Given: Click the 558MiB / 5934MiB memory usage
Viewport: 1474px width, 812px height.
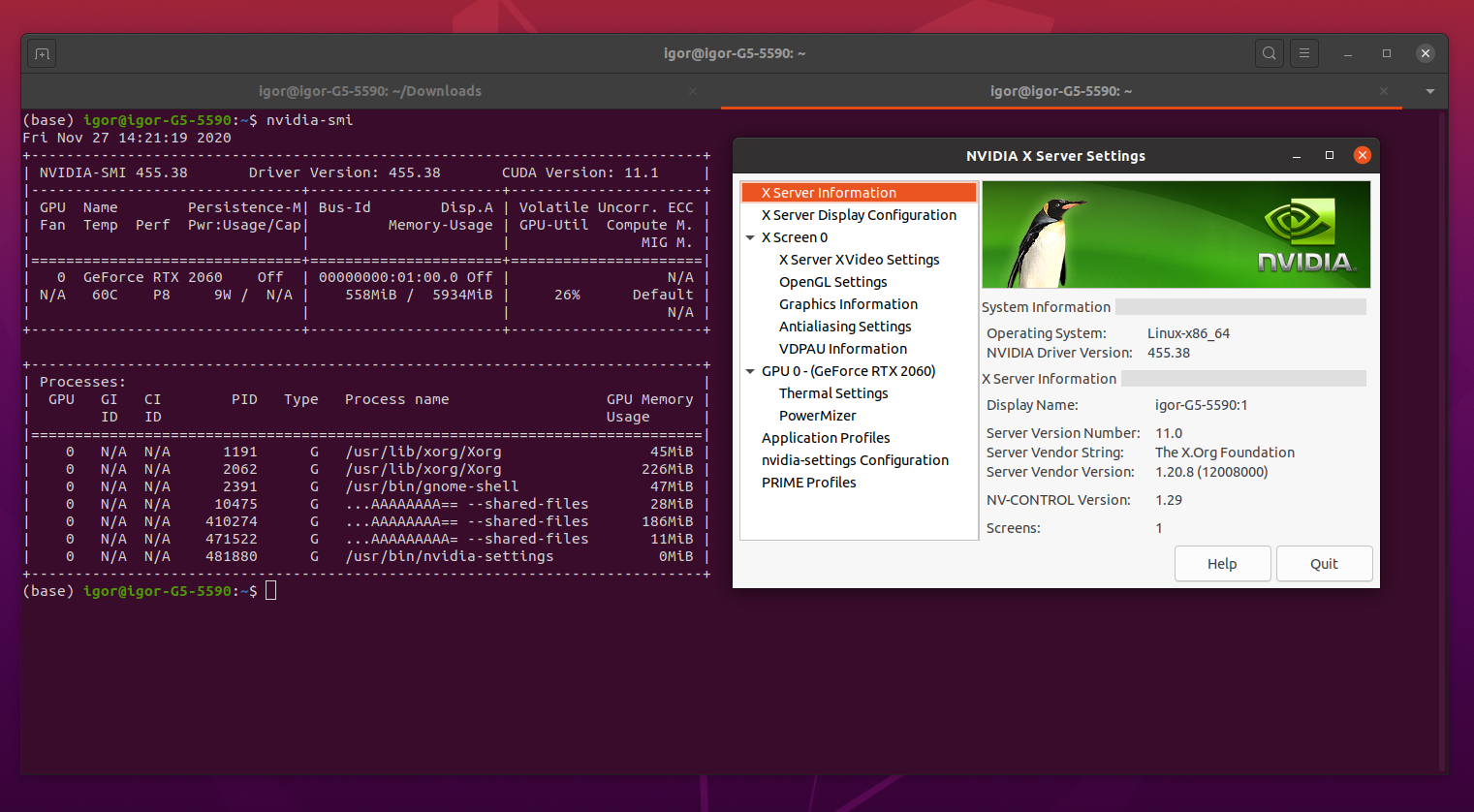Looking at the screenshot, I should pyautogui.click(x=419, y=295).
